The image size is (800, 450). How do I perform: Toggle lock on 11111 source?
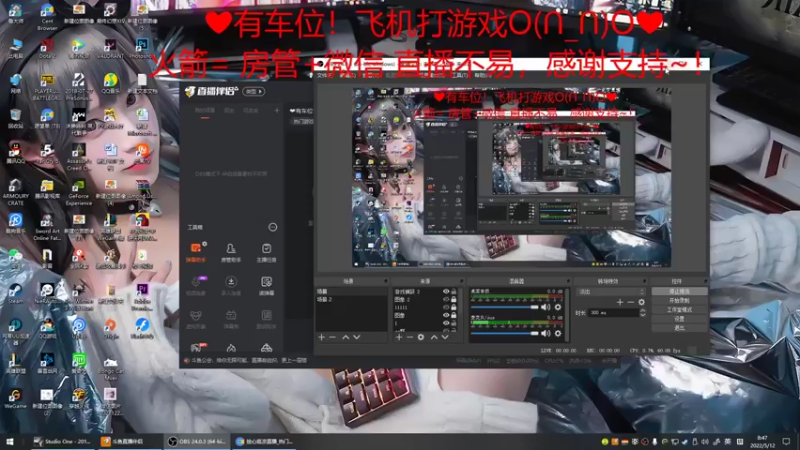coord(454,307)
